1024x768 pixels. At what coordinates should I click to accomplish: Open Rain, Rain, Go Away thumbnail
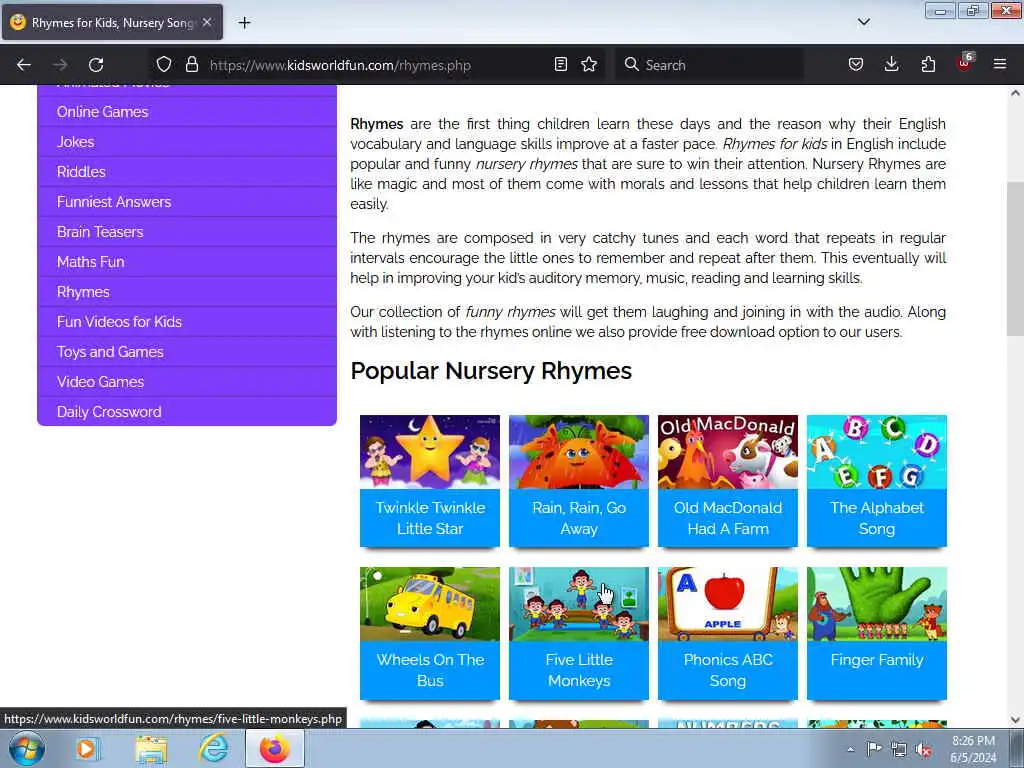click(x=579, y=452)
